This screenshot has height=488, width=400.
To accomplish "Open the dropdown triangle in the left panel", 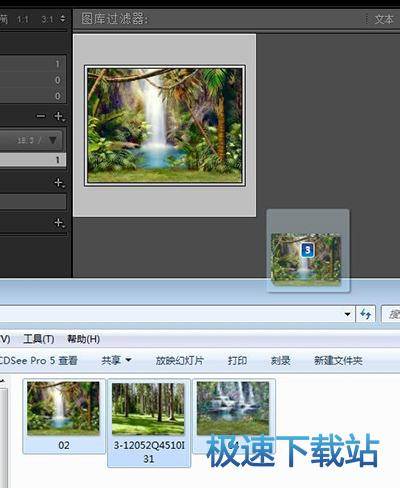I will pos(52,140).
